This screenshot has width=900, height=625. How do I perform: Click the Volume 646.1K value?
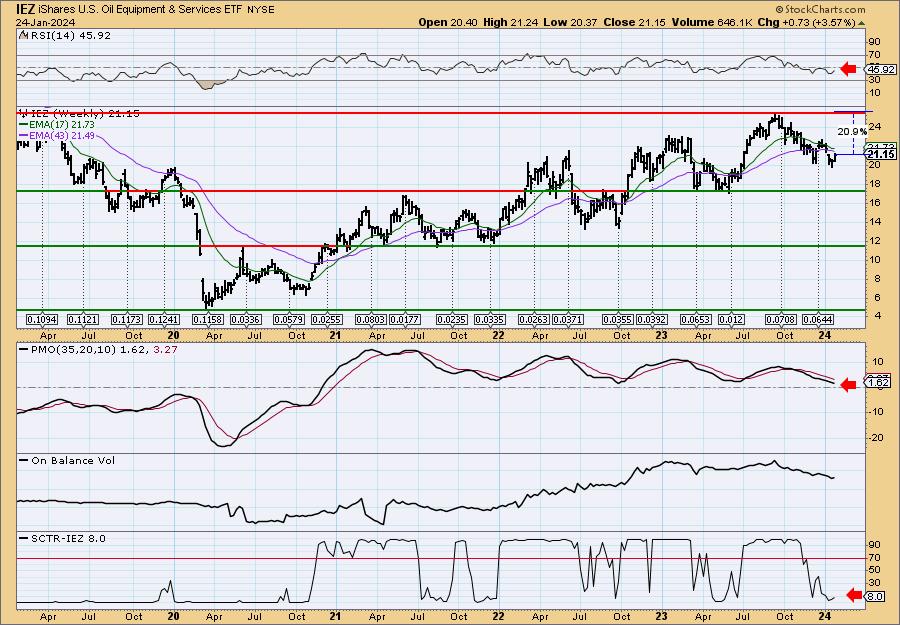point(712,22)
